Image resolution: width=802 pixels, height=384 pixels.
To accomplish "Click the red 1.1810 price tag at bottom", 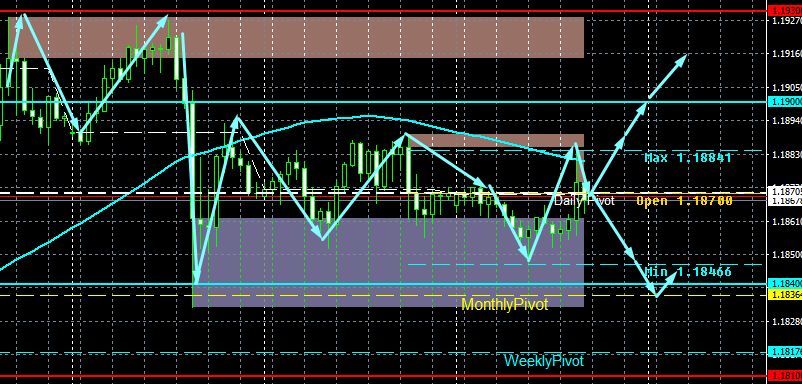I will (x=785, y=376).
